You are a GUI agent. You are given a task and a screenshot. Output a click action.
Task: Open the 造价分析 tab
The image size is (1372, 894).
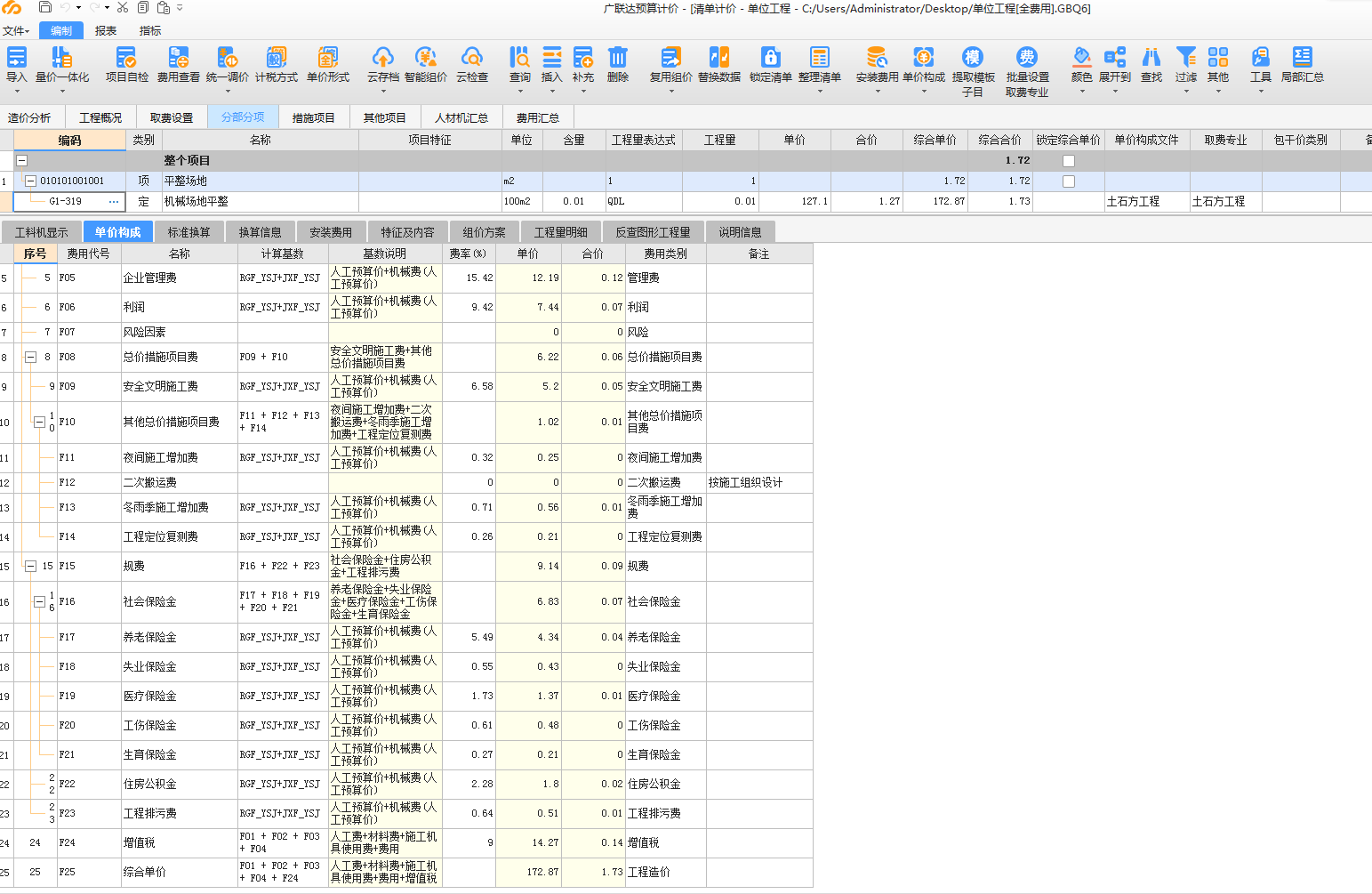[x=29, y=117]
